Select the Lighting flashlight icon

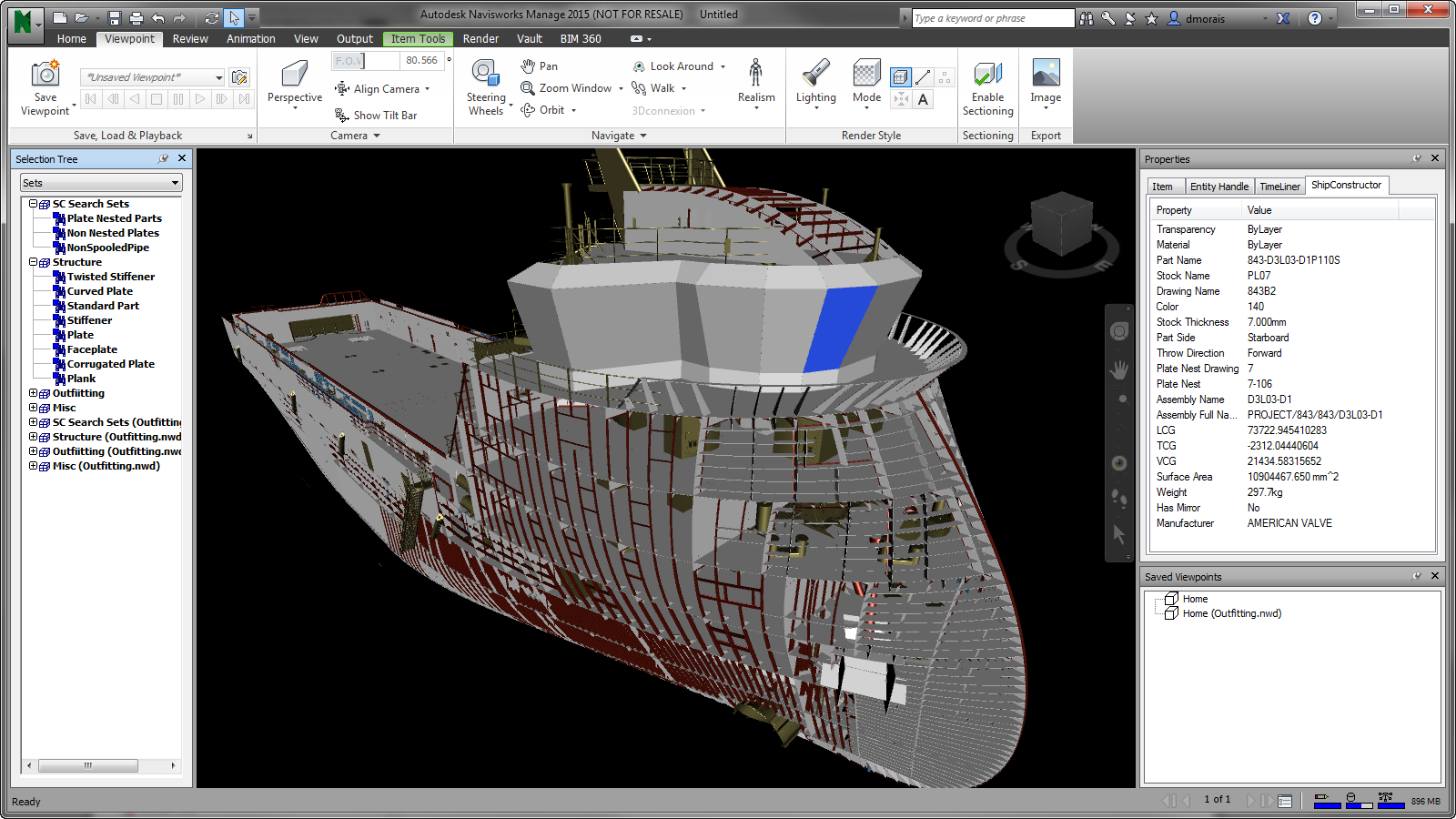815,73
